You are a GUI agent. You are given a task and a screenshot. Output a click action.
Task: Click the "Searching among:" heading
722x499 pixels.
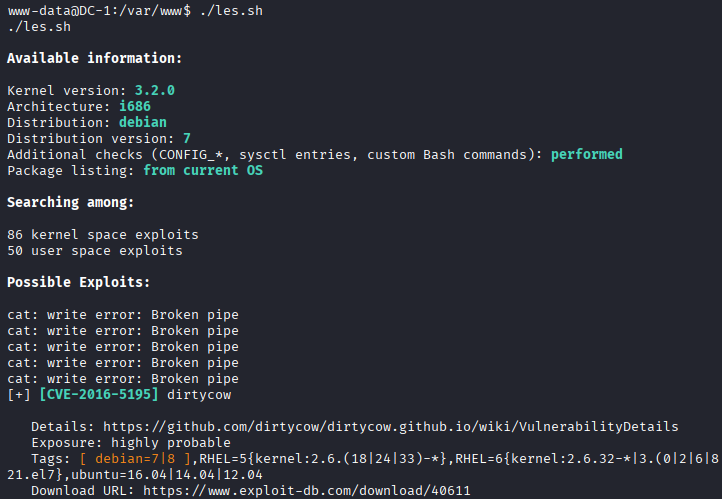(71, 202)
